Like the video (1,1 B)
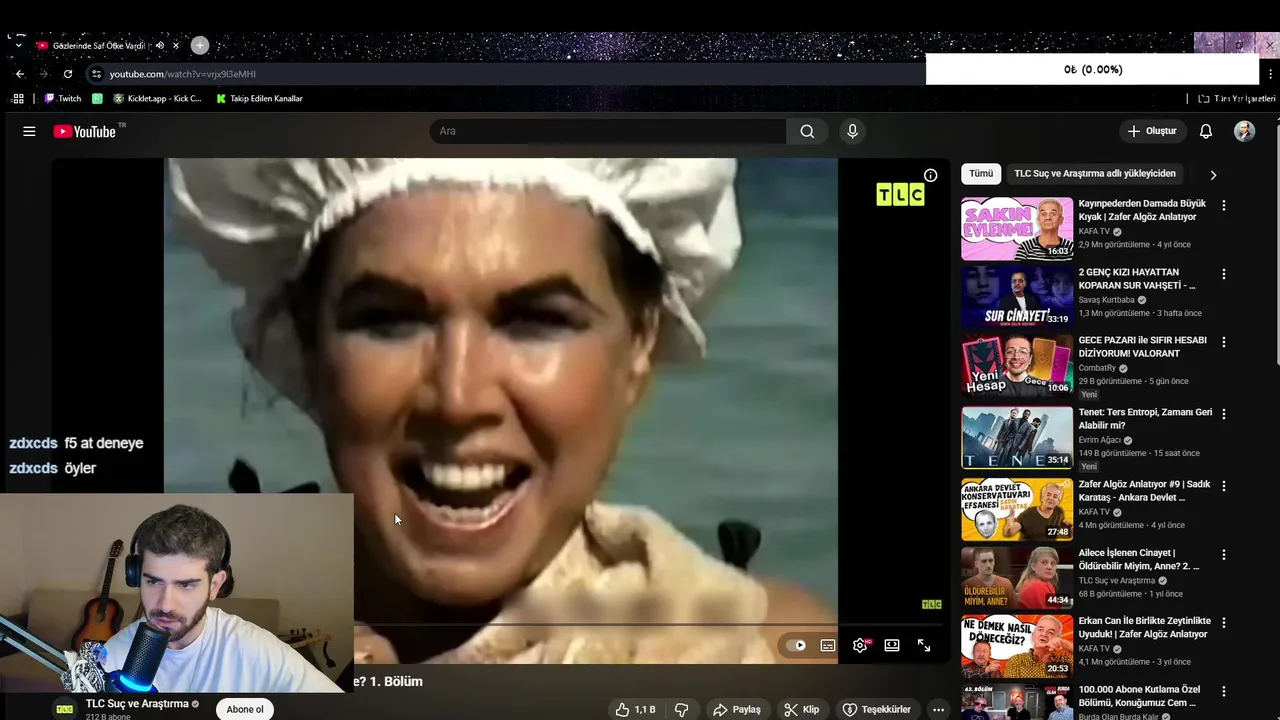This screenshot has height=720, width=1280. tap(635, 709)
